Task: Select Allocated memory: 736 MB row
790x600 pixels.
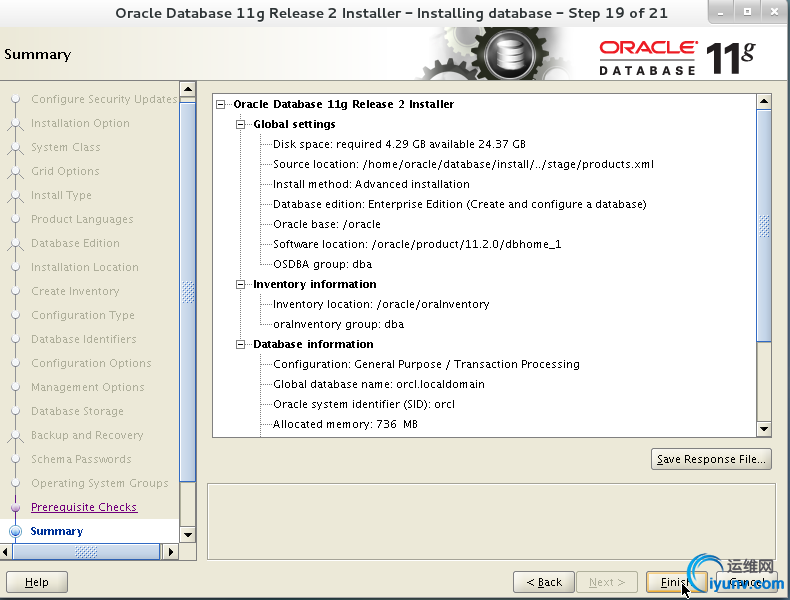Action: (x=346, y=424)
